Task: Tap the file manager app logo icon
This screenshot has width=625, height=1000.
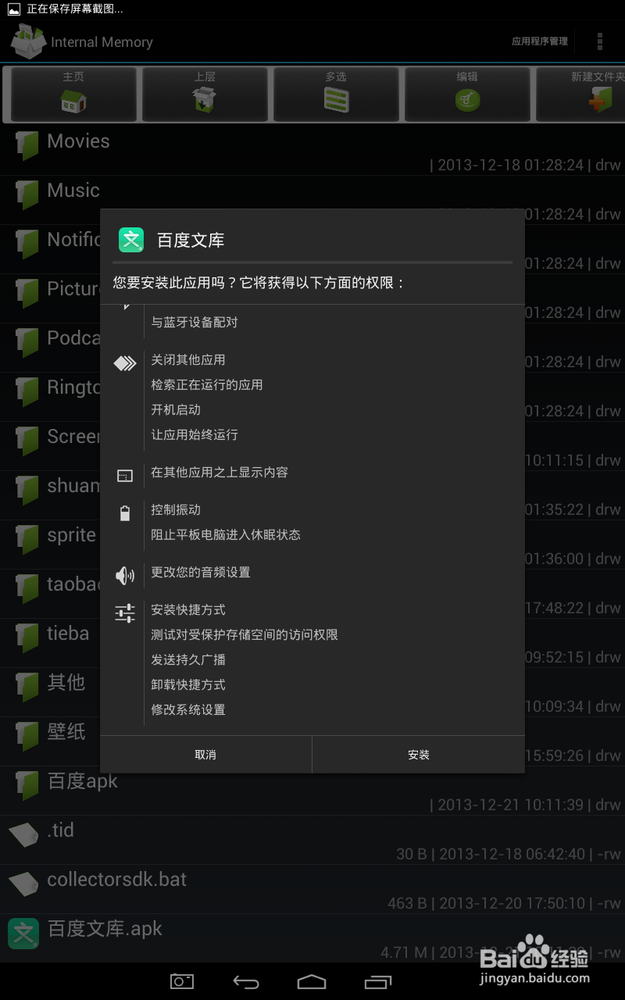Action: click(x=28, y=41)
